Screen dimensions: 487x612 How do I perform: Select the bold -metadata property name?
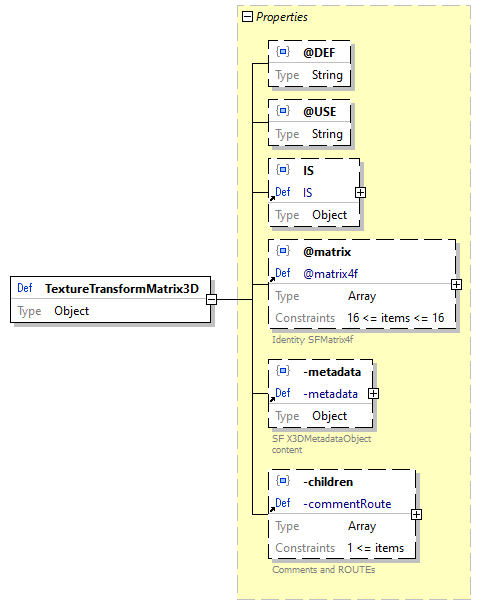click(332, 372)
